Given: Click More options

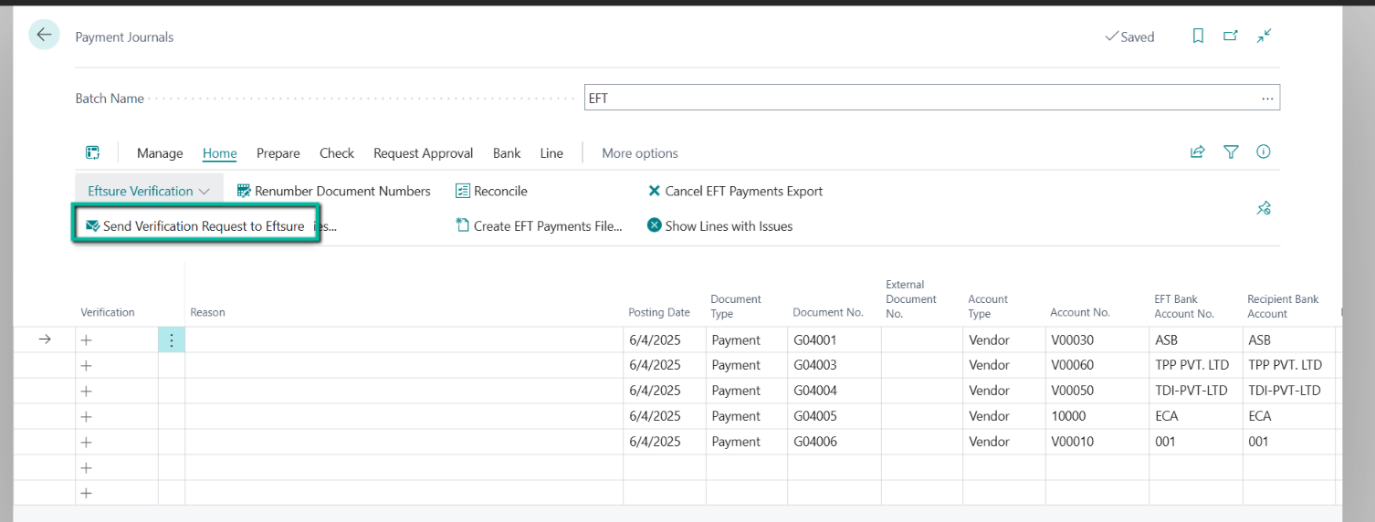Looking at the screenshot, I should coord(640,153).
